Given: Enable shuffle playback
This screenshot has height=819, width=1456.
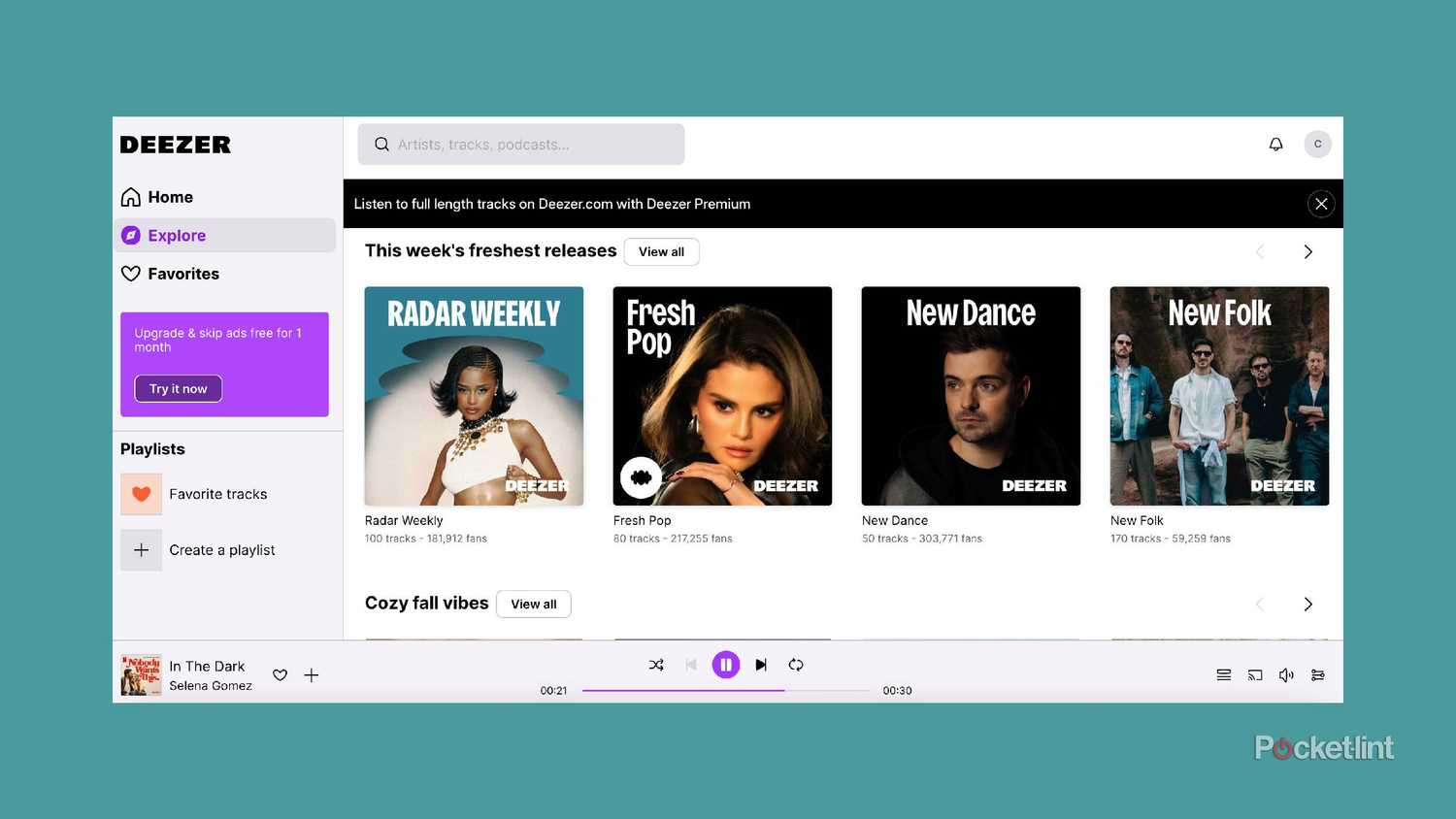Looking at the screenshot, I should coord(656,665).
